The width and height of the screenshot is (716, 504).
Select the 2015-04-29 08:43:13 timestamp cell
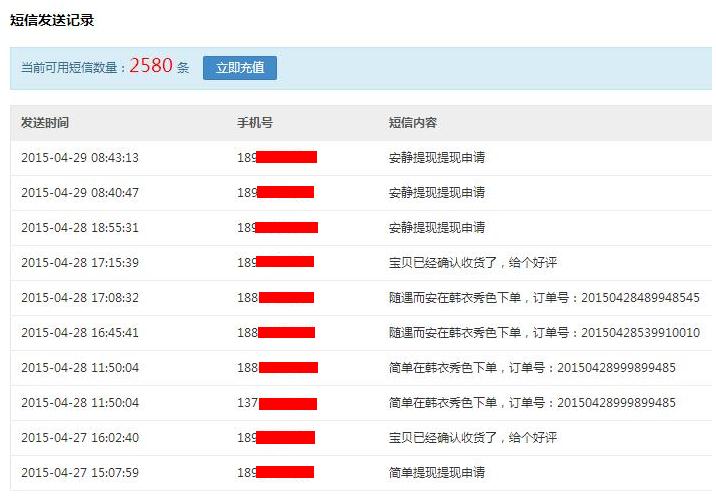tap(80, 158)
